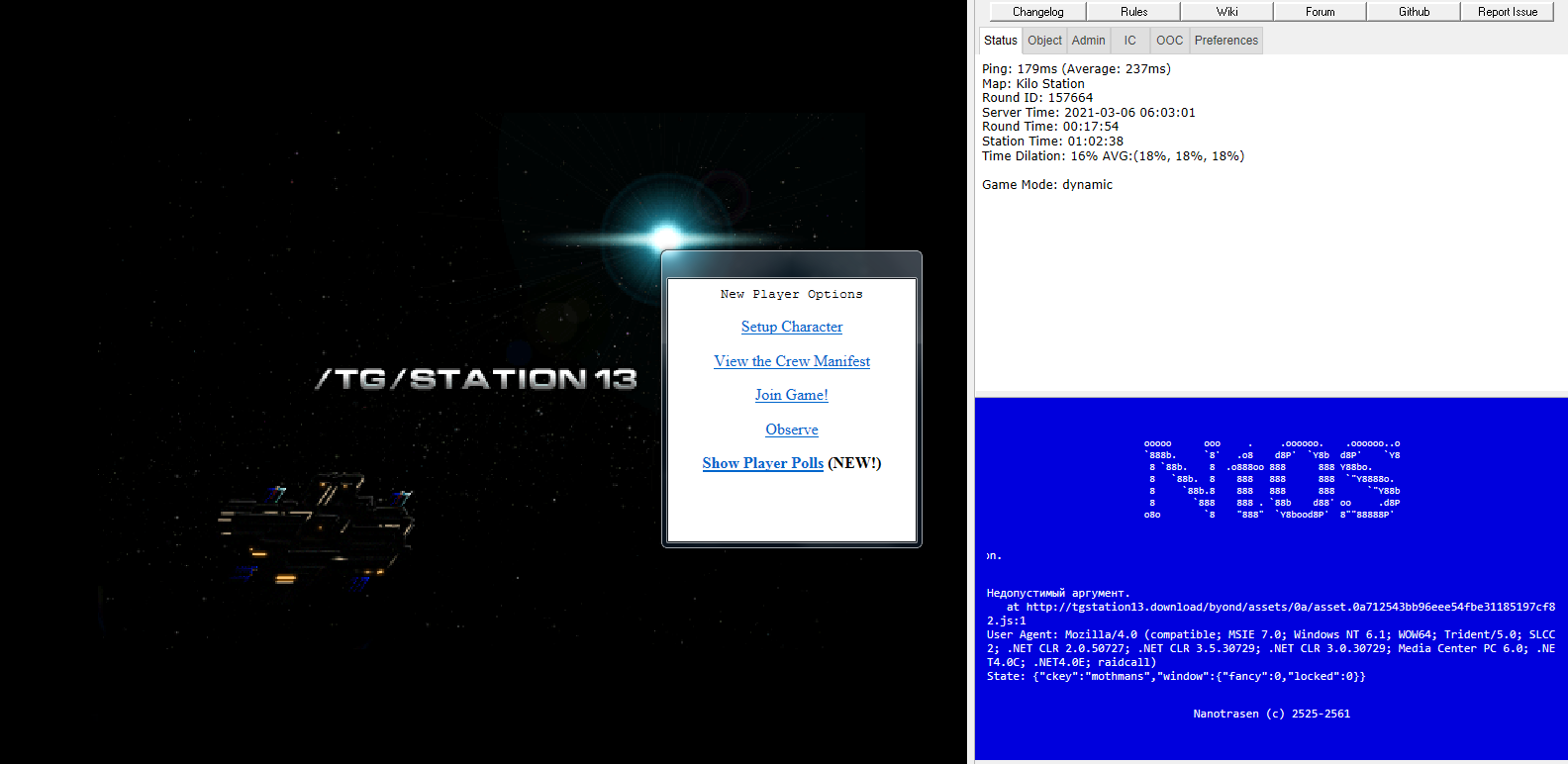Open Show Player Polls link

(x=763, y=463)
